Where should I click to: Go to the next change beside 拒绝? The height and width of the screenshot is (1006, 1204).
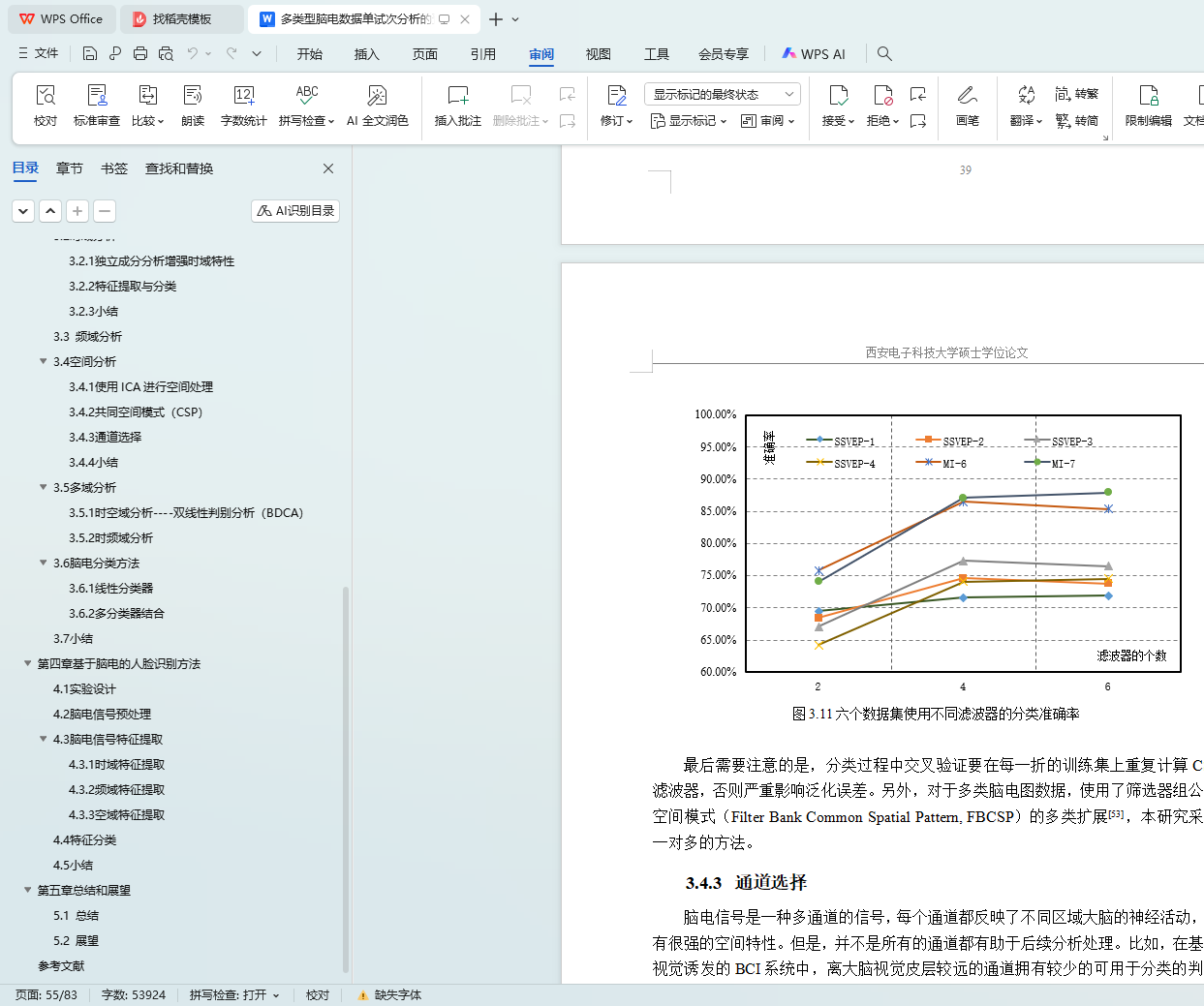pyautogui.click(x=918, y=121)
